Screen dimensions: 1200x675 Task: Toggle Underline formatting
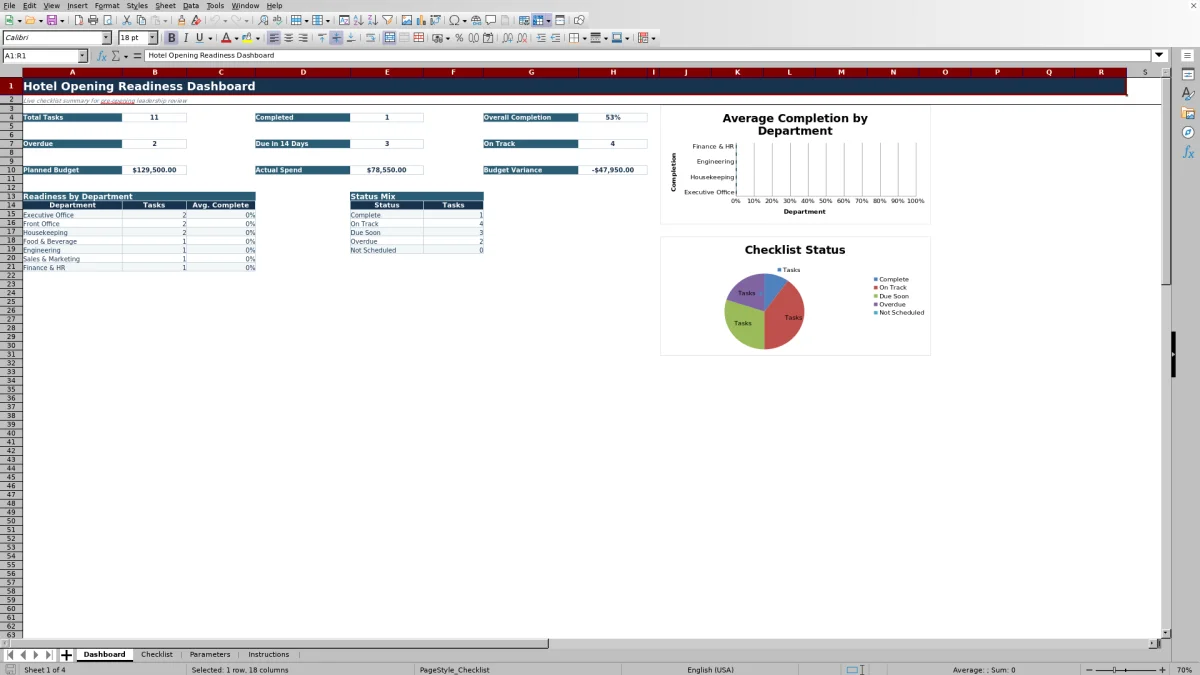coord(199,38)
